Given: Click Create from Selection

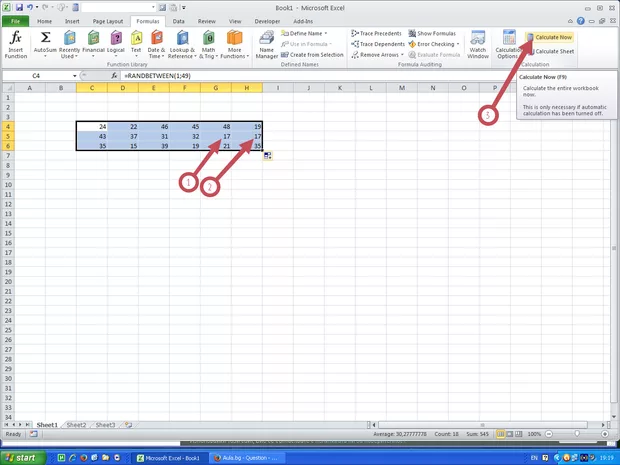Looking at the screenshot, I should 312,55.
